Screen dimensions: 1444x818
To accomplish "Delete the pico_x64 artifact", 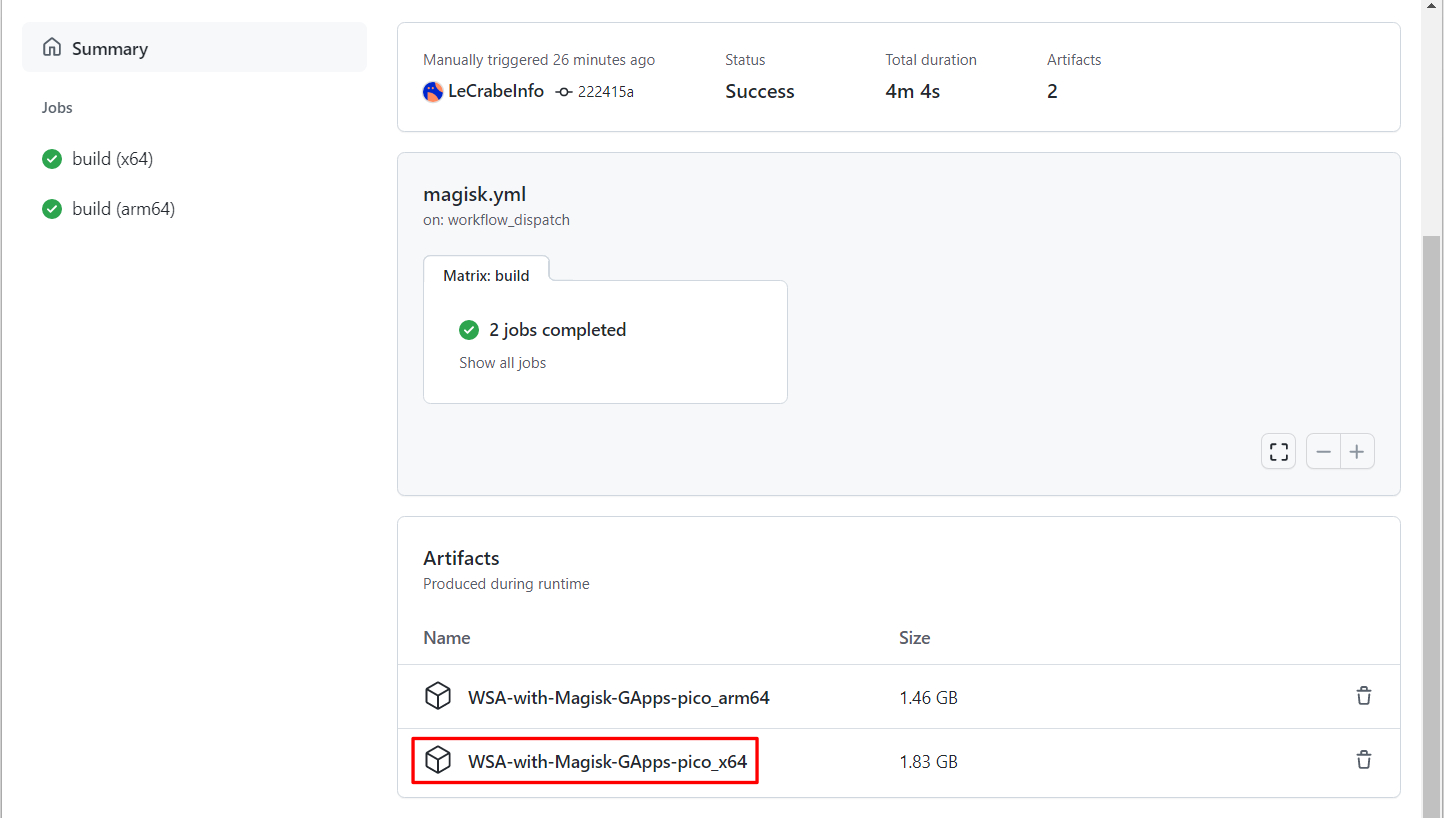I will [1364, 760].
